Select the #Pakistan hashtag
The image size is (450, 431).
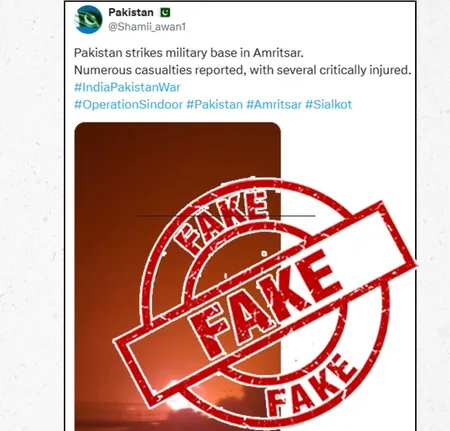click(214, 105)
